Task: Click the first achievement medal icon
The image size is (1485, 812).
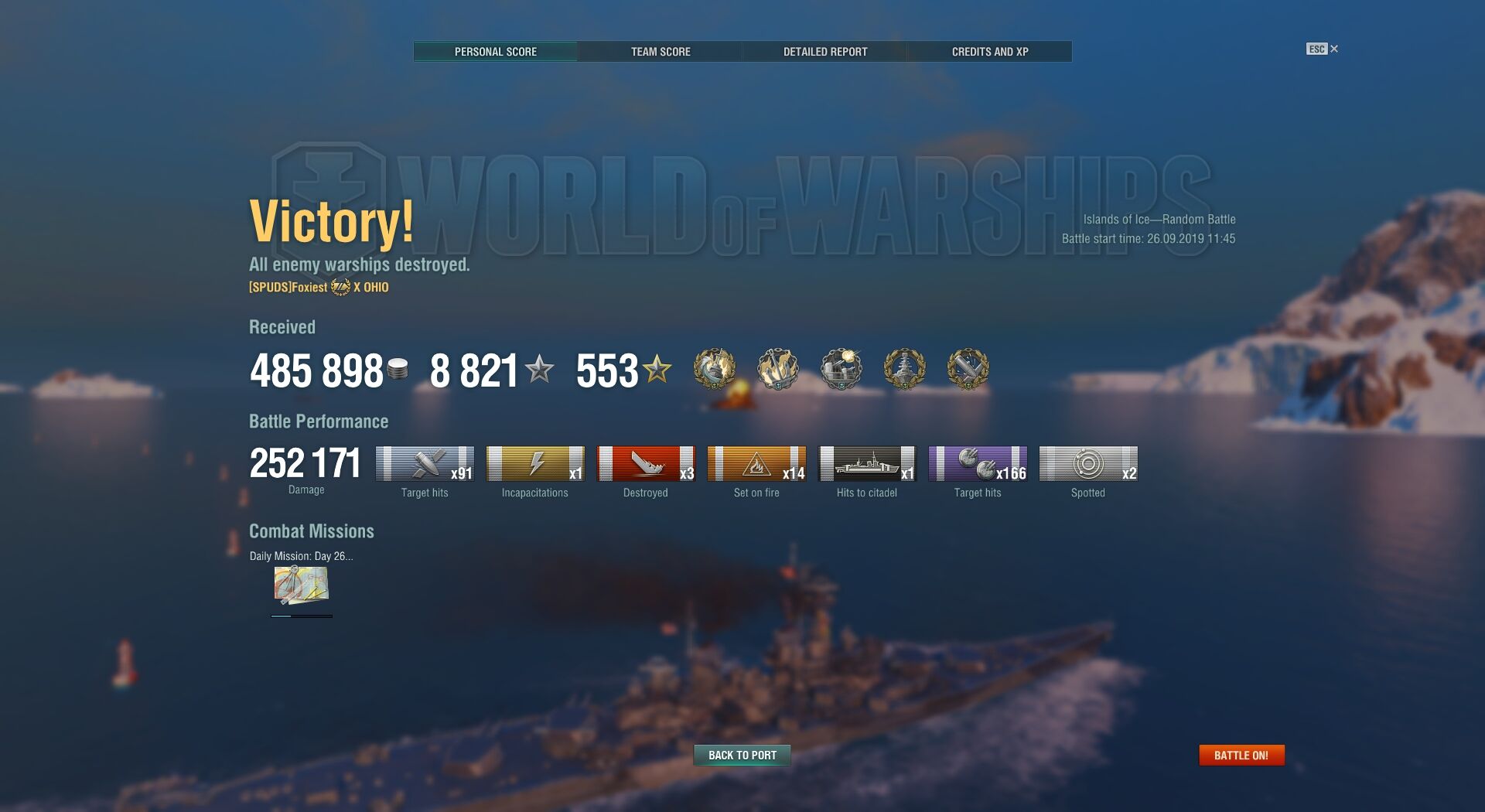Action: point(714,369)
